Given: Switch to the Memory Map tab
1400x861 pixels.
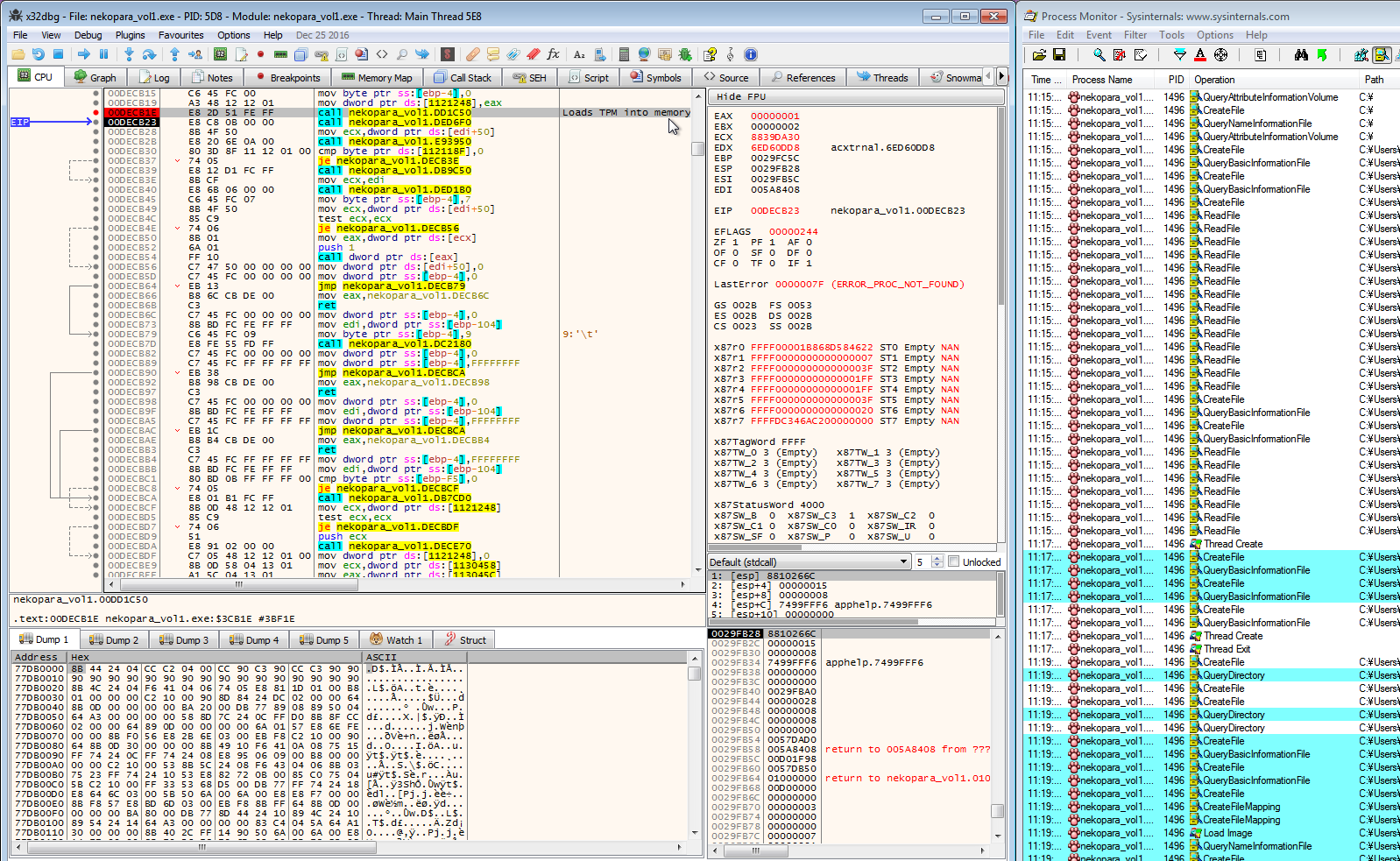Looking at the screenshot, I should coord(378,77).
